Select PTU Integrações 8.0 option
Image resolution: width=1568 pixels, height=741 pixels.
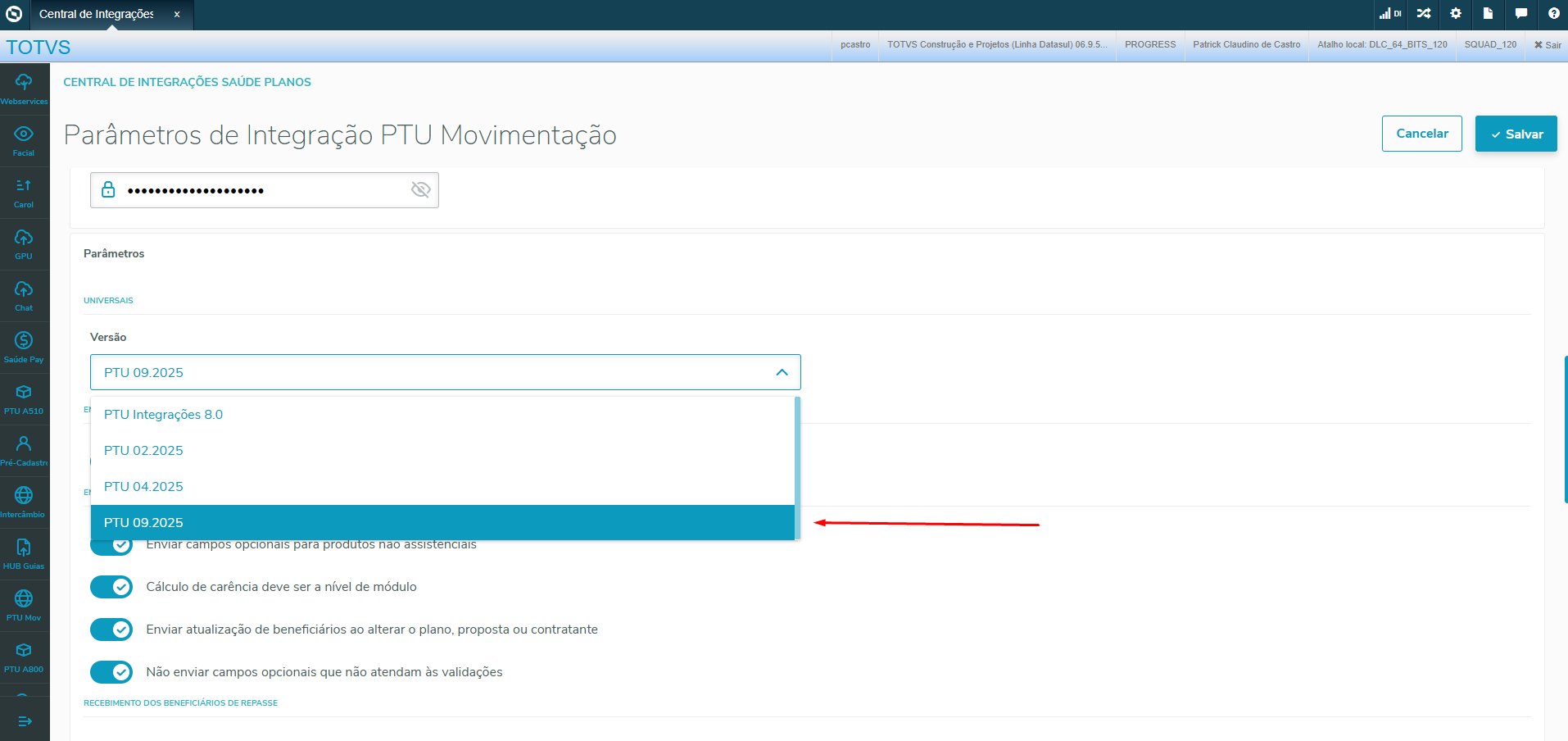point(442,415)
